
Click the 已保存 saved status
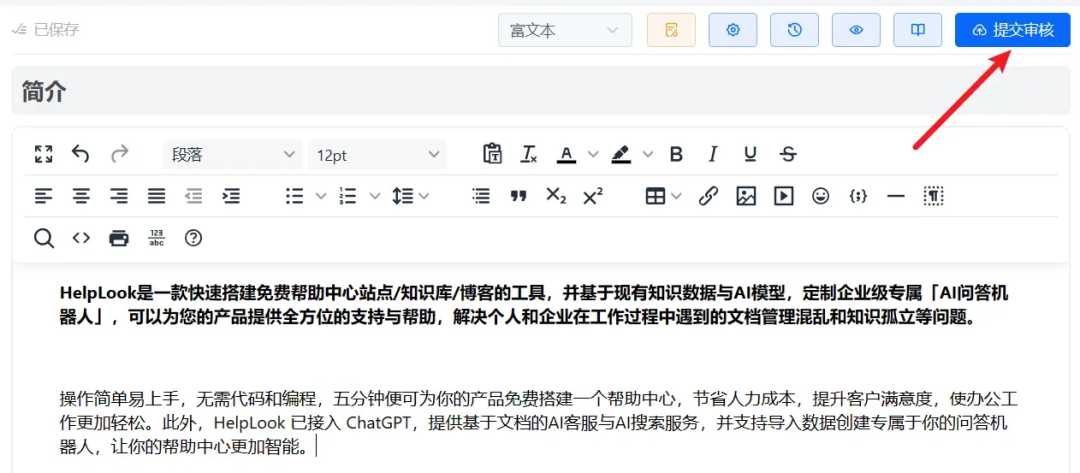tap(46, 30)
